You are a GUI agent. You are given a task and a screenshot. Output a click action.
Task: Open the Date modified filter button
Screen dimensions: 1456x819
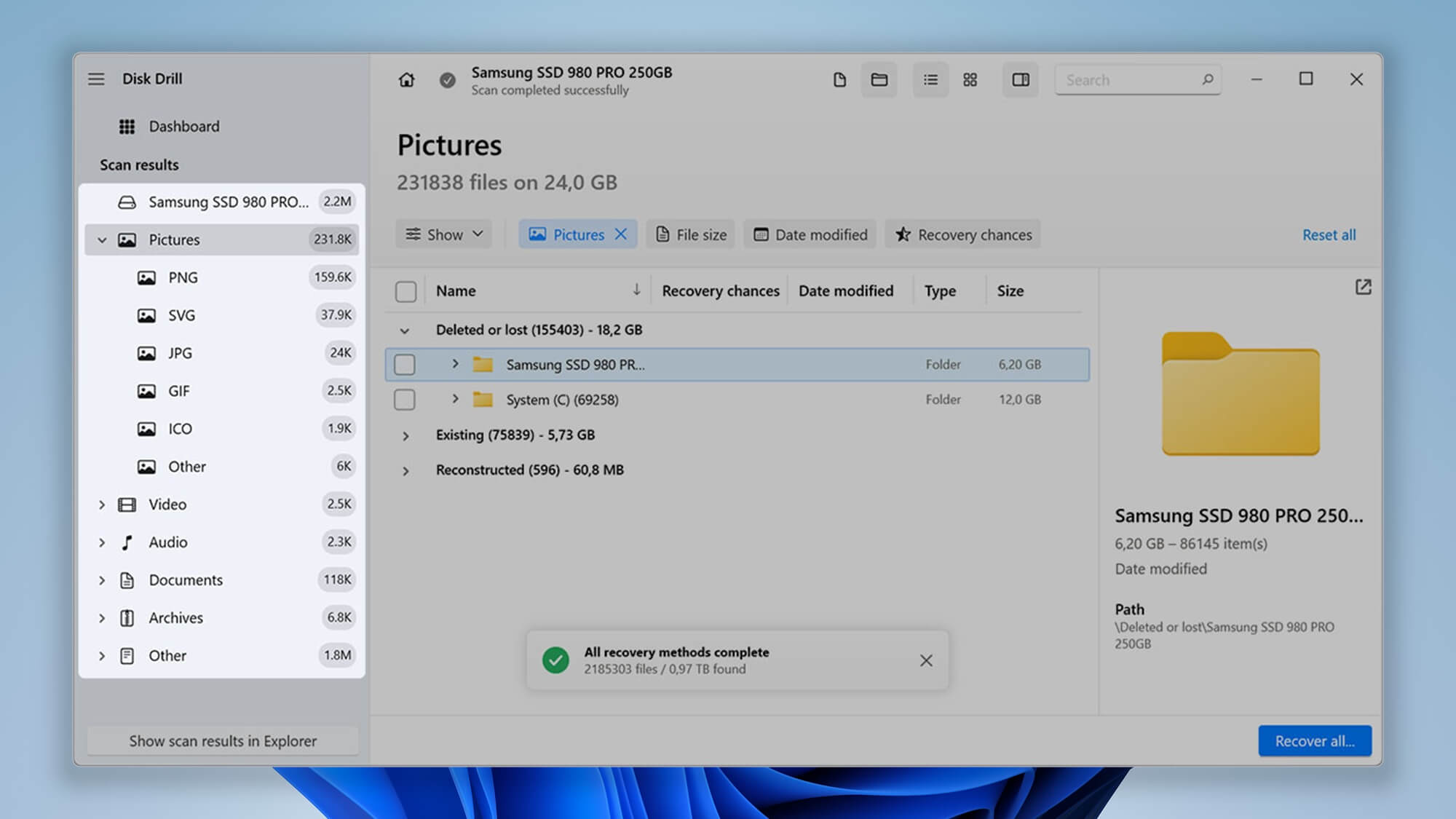(x=810, y=234)
